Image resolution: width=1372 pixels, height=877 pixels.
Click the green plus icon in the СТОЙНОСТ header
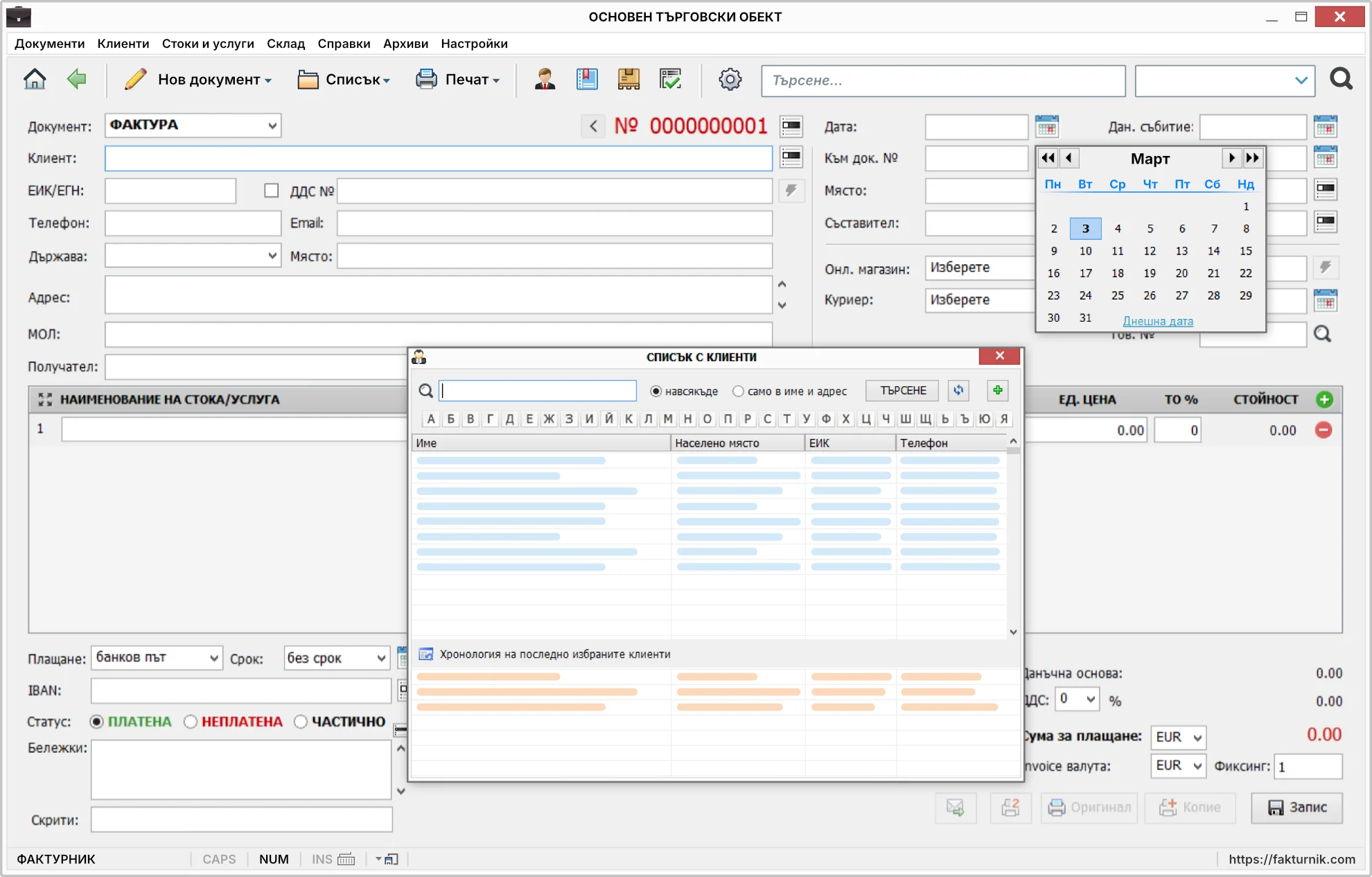point(1324,399)
